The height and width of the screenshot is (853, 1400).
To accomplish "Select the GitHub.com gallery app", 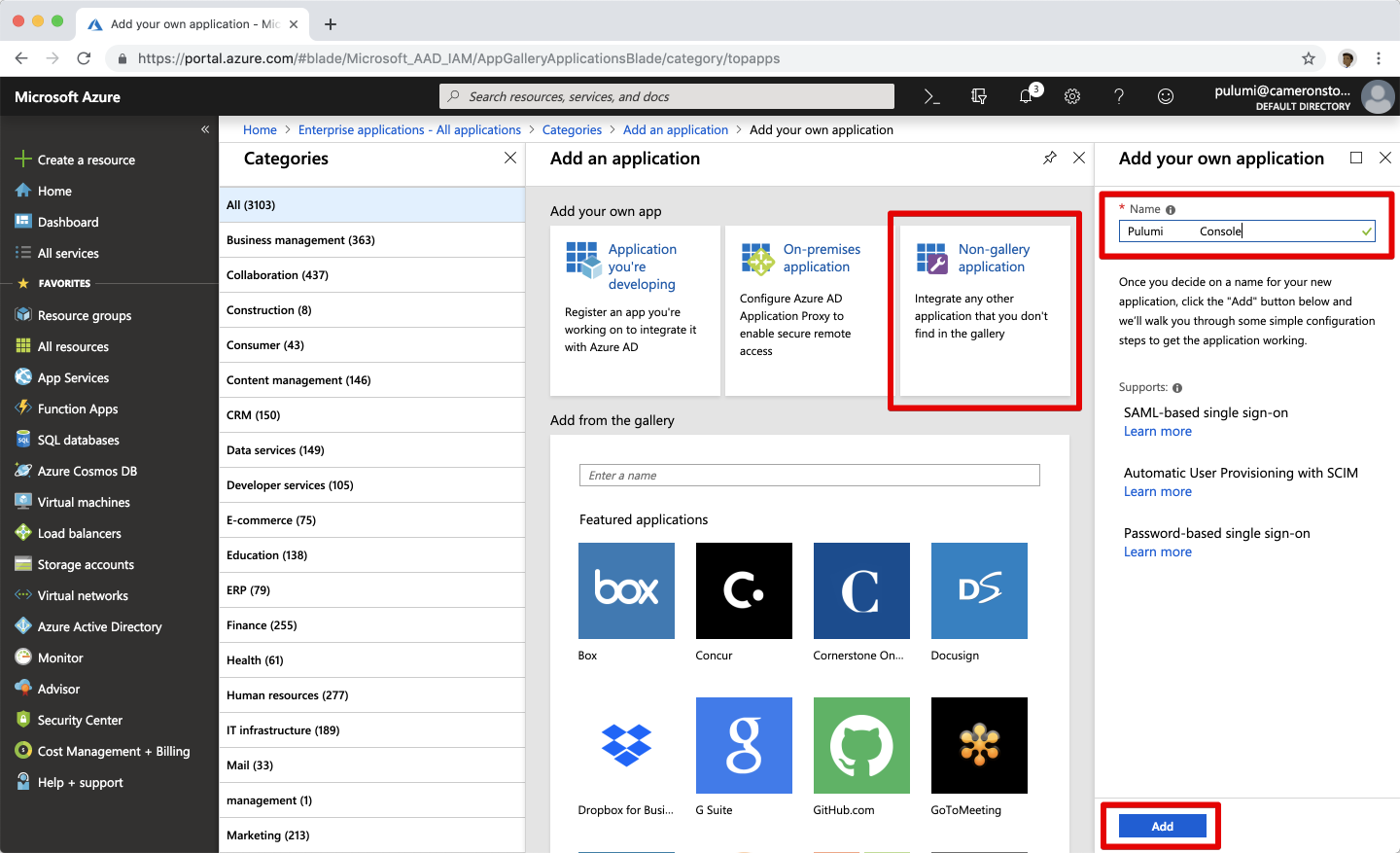I will 861,745.
